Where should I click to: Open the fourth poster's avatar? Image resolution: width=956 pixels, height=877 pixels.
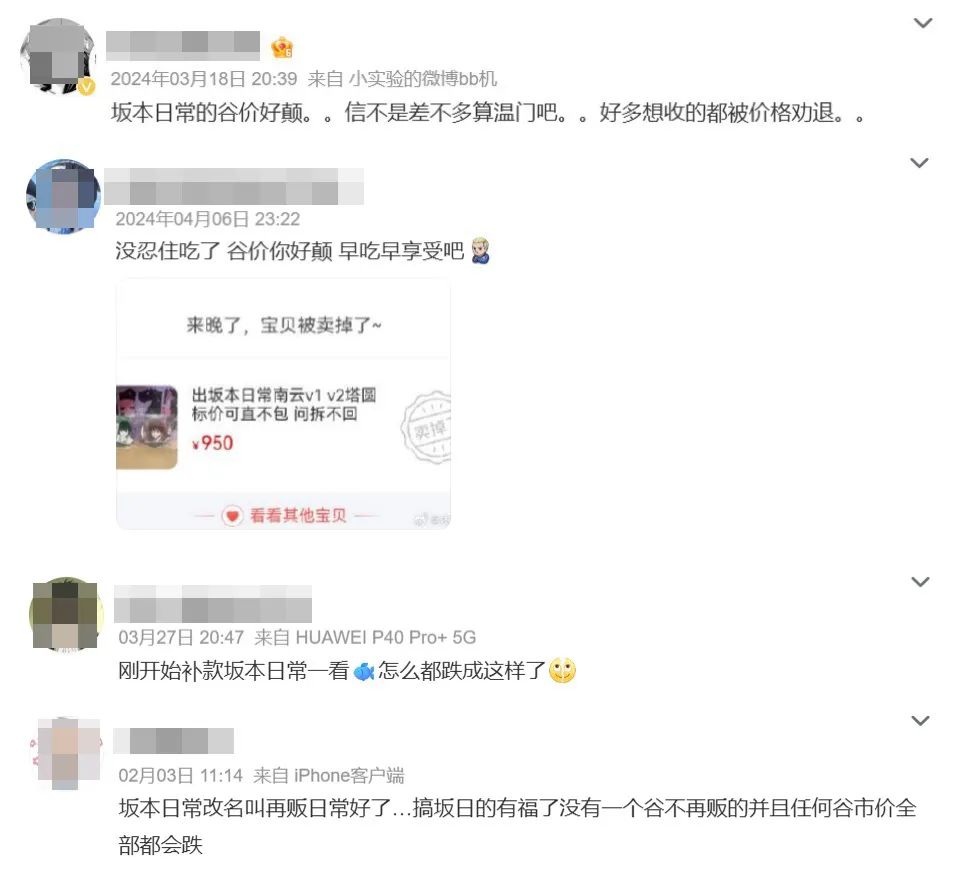pyautogui.click(x=66, y=753)
